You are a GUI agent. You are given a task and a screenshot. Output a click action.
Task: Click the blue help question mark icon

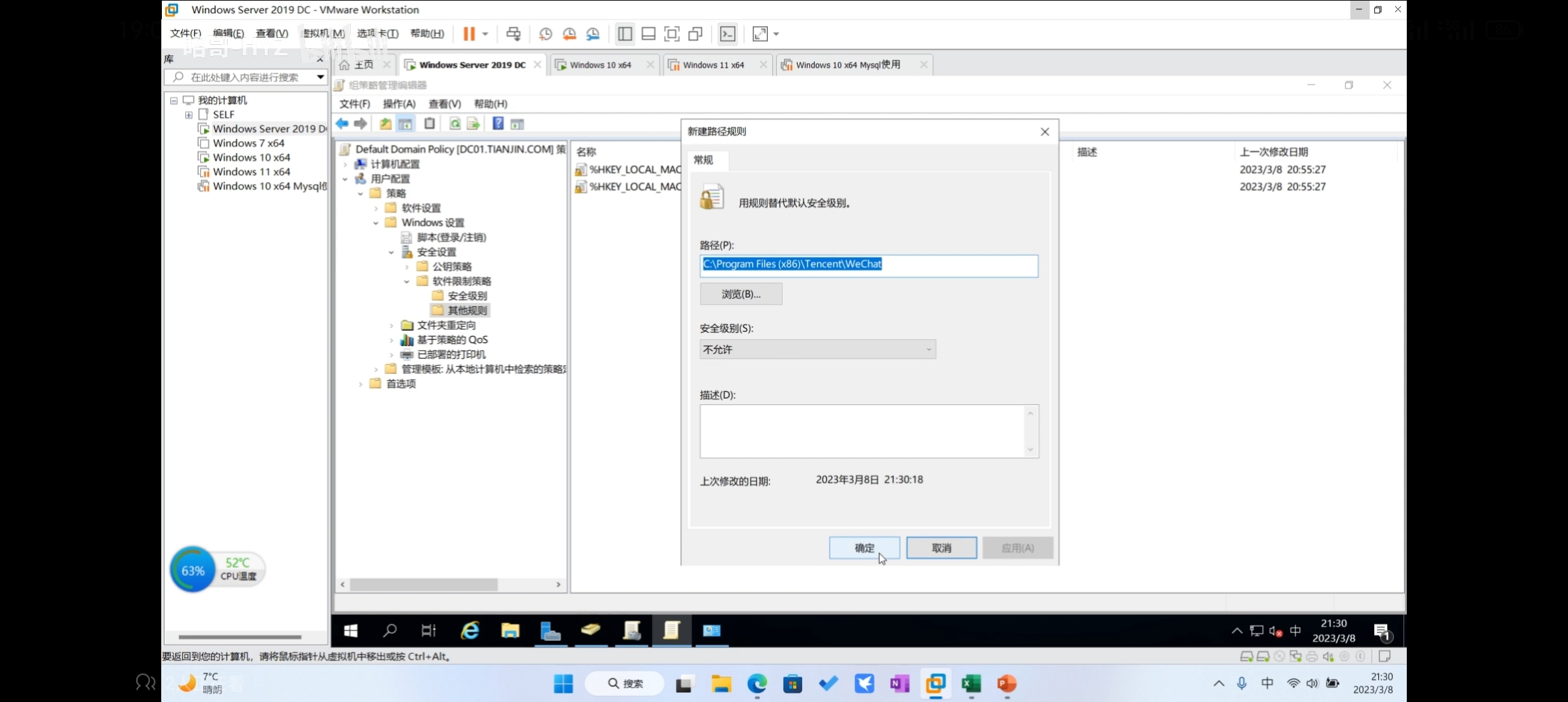[x=498, y=123]
